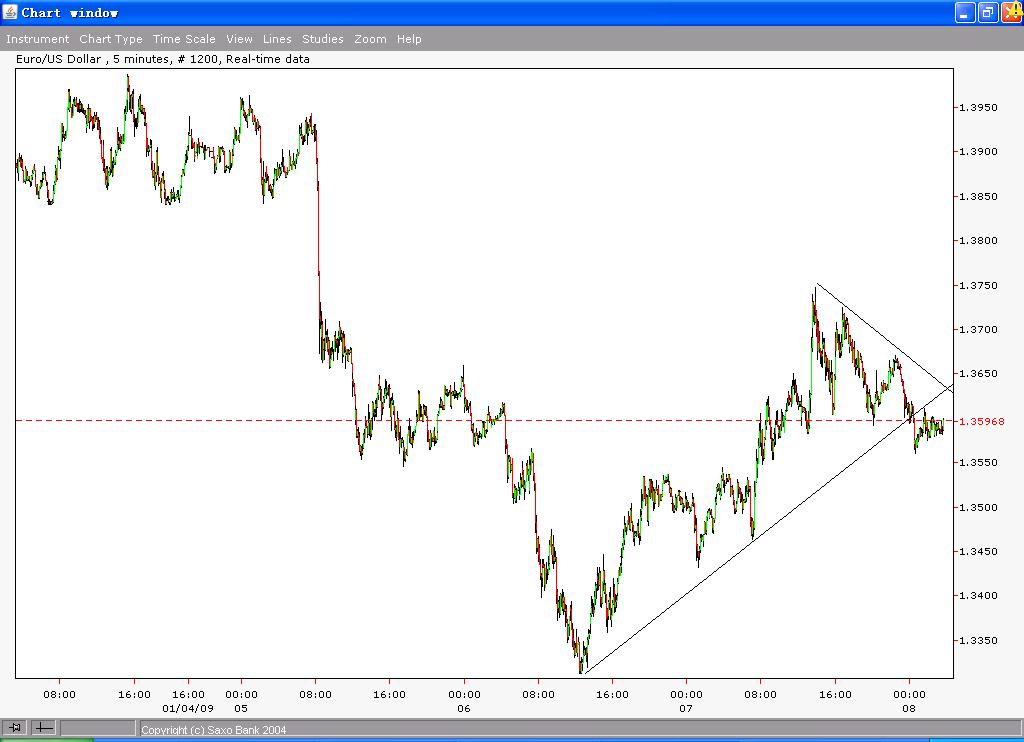Click the 1.3750 price axis label
Viewport: 1024px width, 742px height.
[x=978, y=285]
